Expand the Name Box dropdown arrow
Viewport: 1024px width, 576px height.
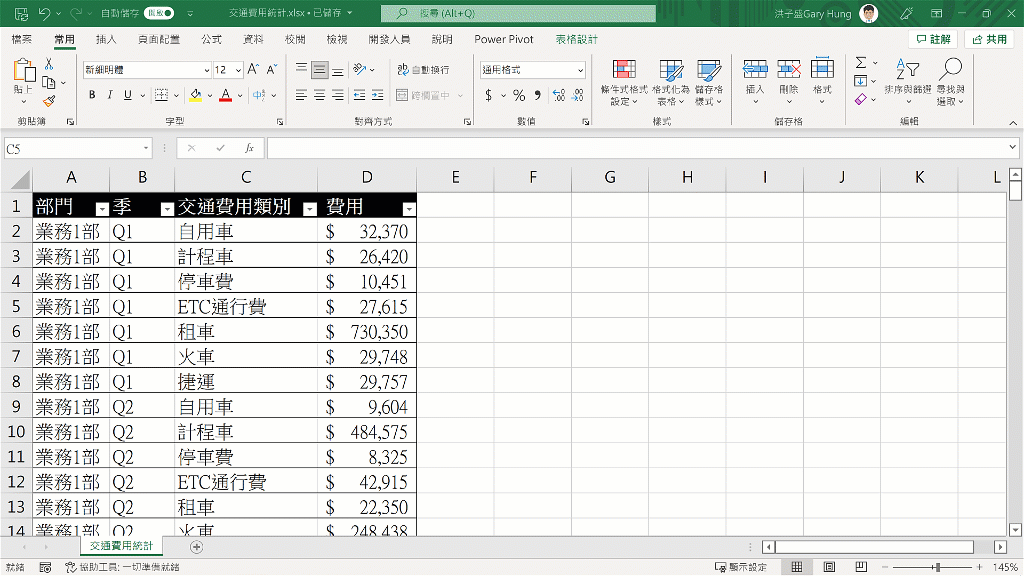[146, 149]
